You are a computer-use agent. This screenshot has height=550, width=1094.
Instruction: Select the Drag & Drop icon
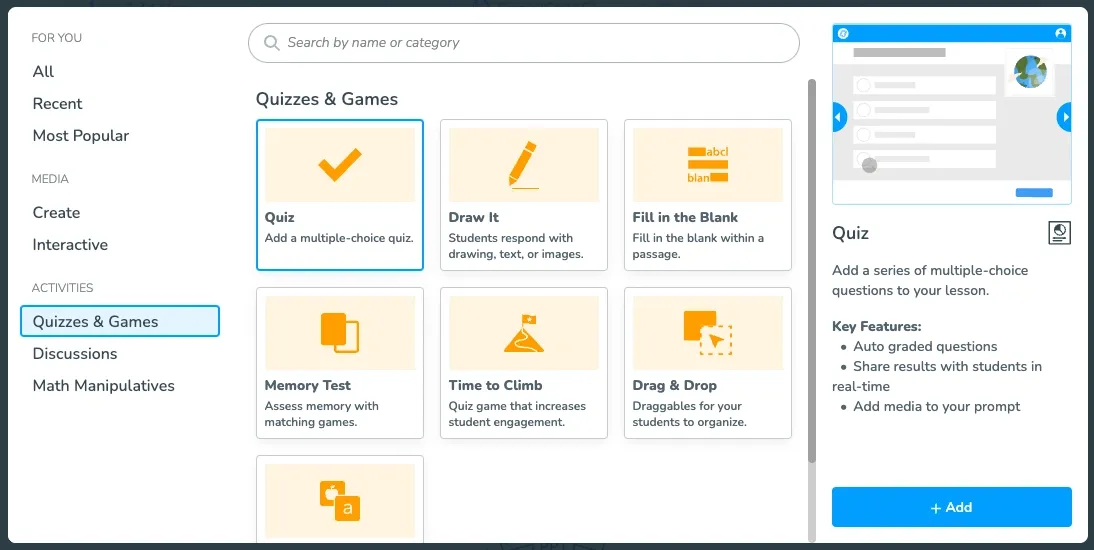tap(707, 333)
